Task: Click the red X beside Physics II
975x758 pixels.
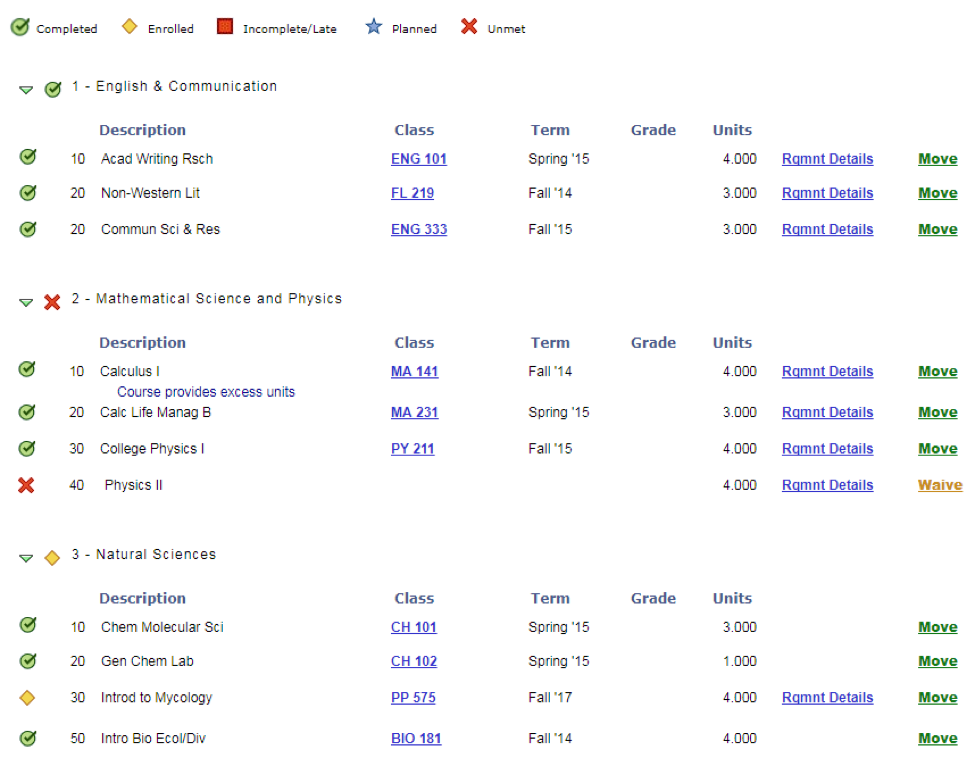Action: (27, 485)
